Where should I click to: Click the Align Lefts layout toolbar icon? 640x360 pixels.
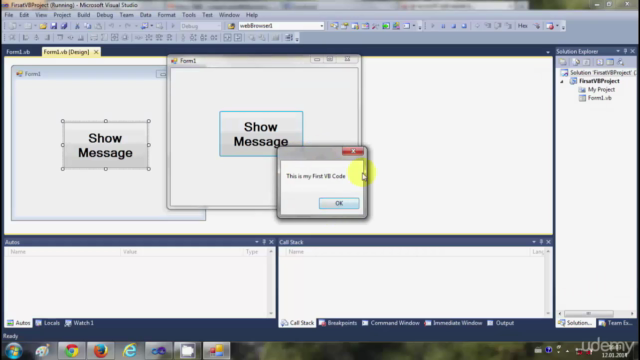tap(25, 38)
